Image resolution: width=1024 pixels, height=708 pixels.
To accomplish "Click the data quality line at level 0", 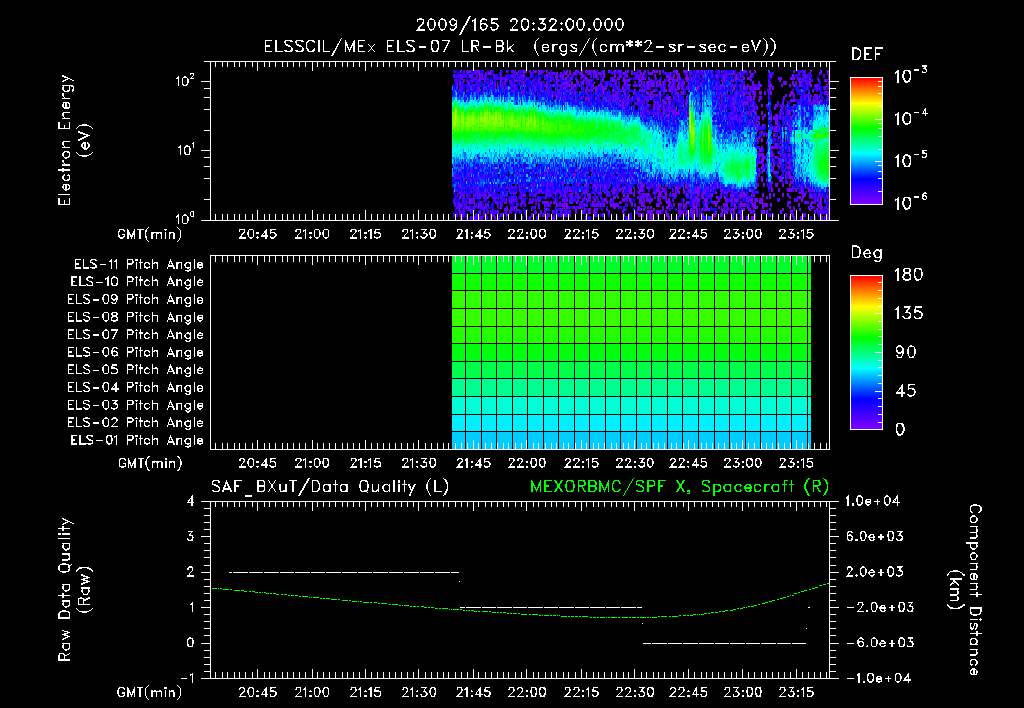I will [724, 643].
